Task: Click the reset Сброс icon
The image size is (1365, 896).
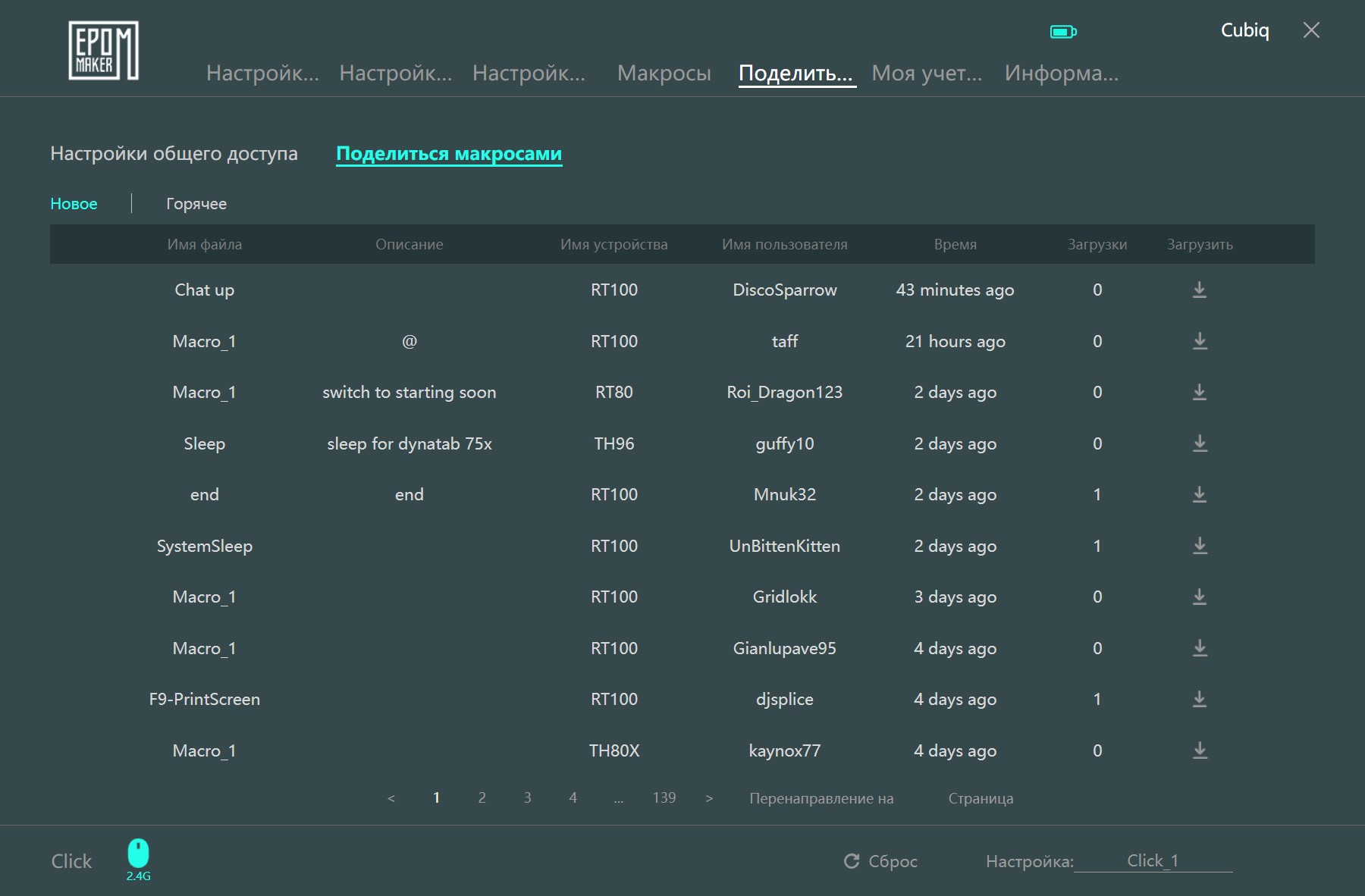Action: pyautogui.click(x=852, y=861)
